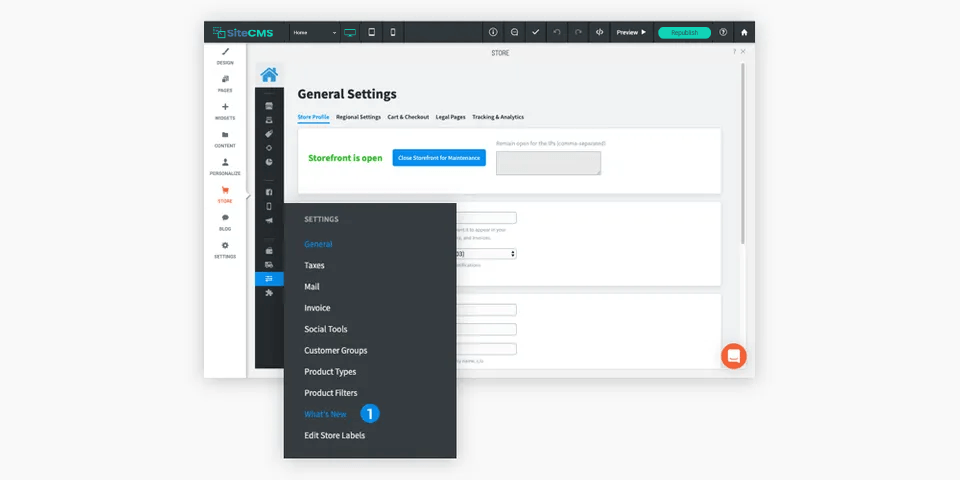Open the partially hidden select dropdown
This screenshot has width=960, height=480.
pos(486,253)
